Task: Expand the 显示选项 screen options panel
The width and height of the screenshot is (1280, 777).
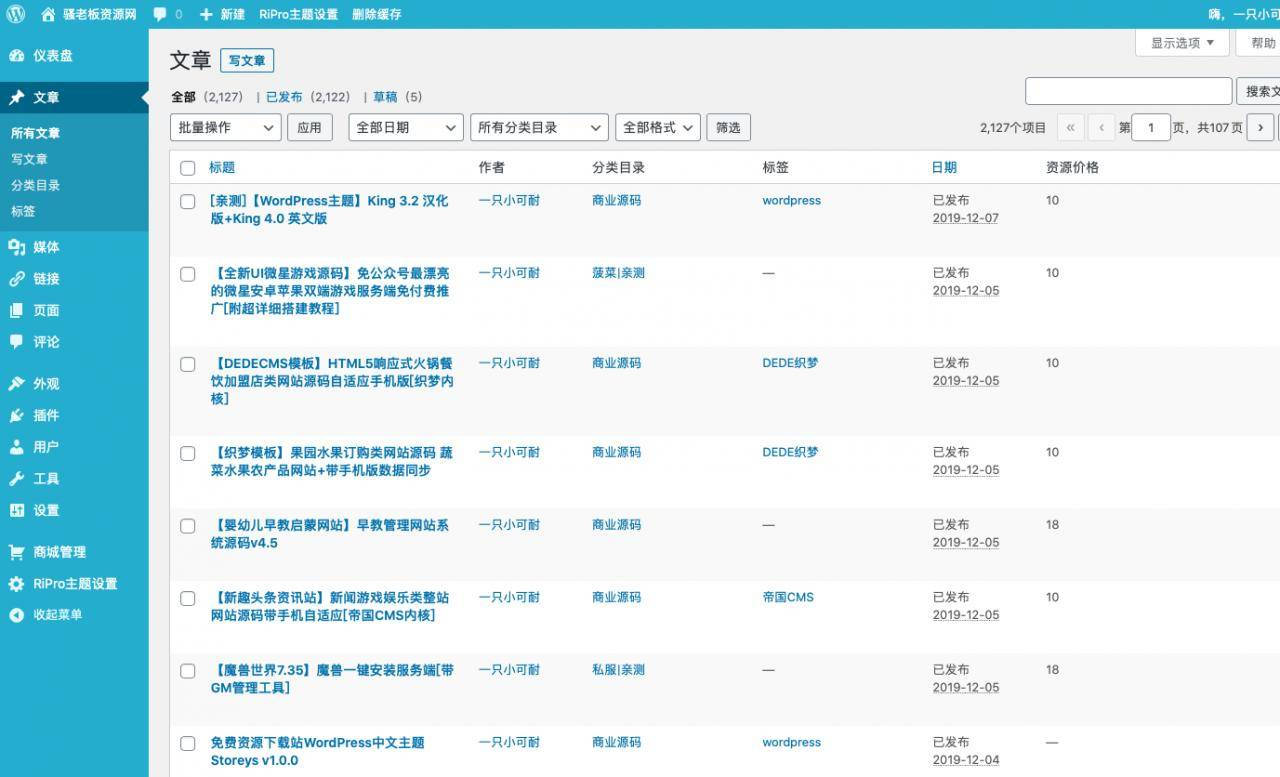Action: [1182, 43]
